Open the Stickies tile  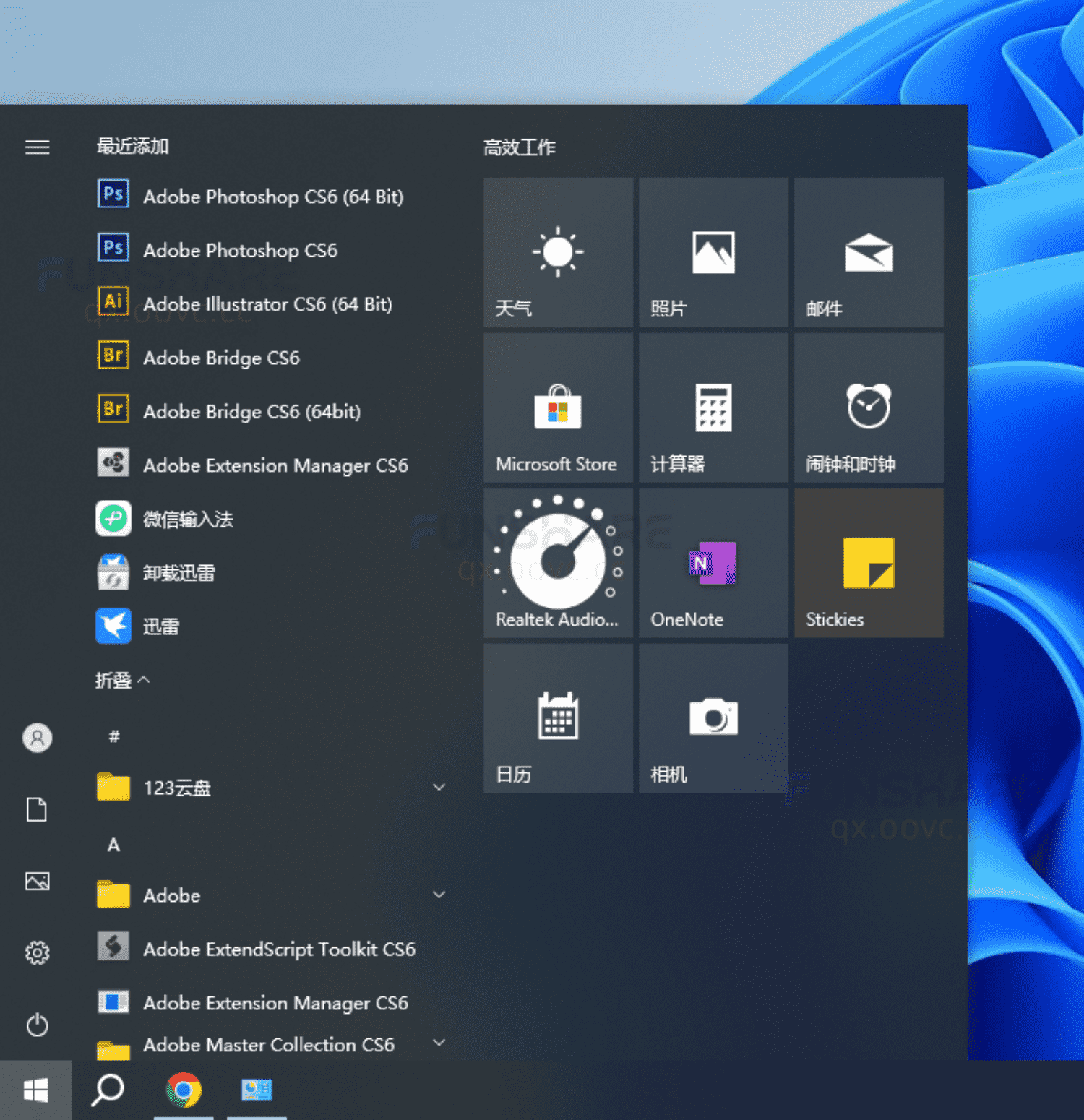tap(869, 563)
